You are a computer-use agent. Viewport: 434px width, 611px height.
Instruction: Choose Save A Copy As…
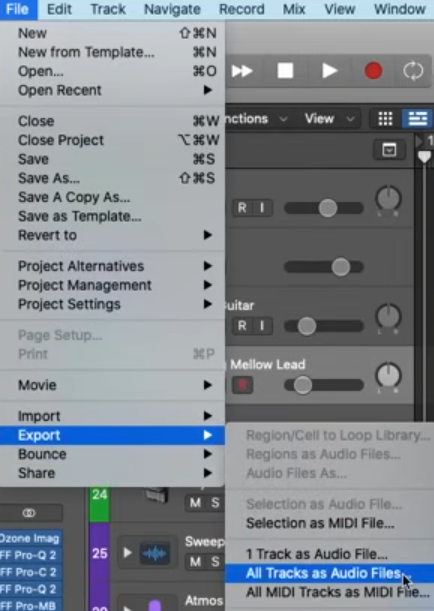tap(112, 198)
